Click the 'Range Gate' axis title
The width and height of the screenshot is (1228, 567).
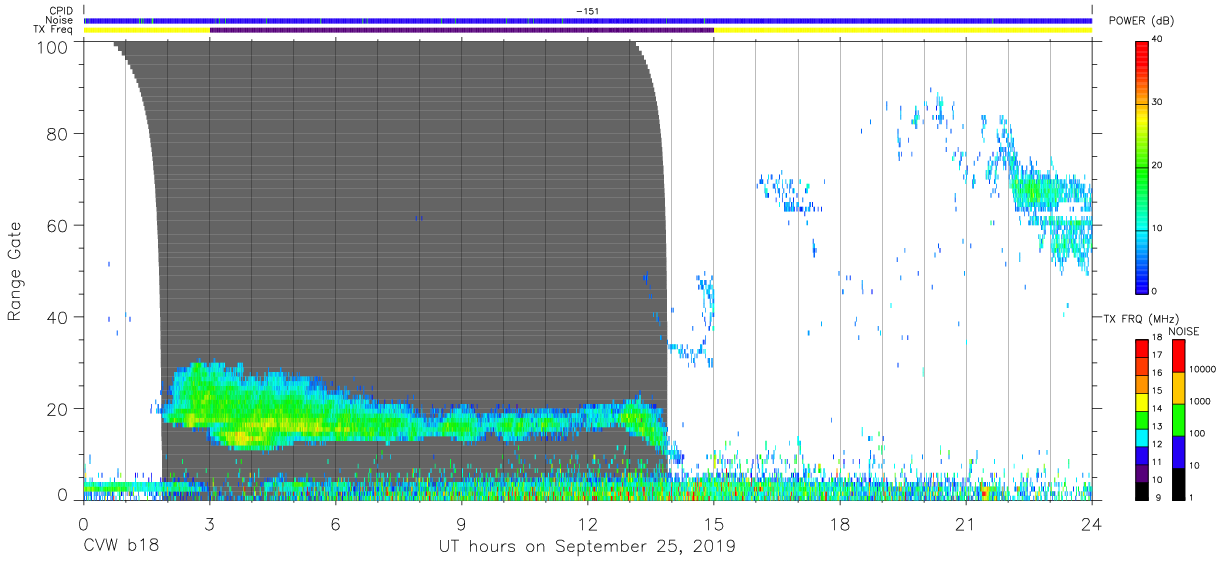tap(15, 272)
